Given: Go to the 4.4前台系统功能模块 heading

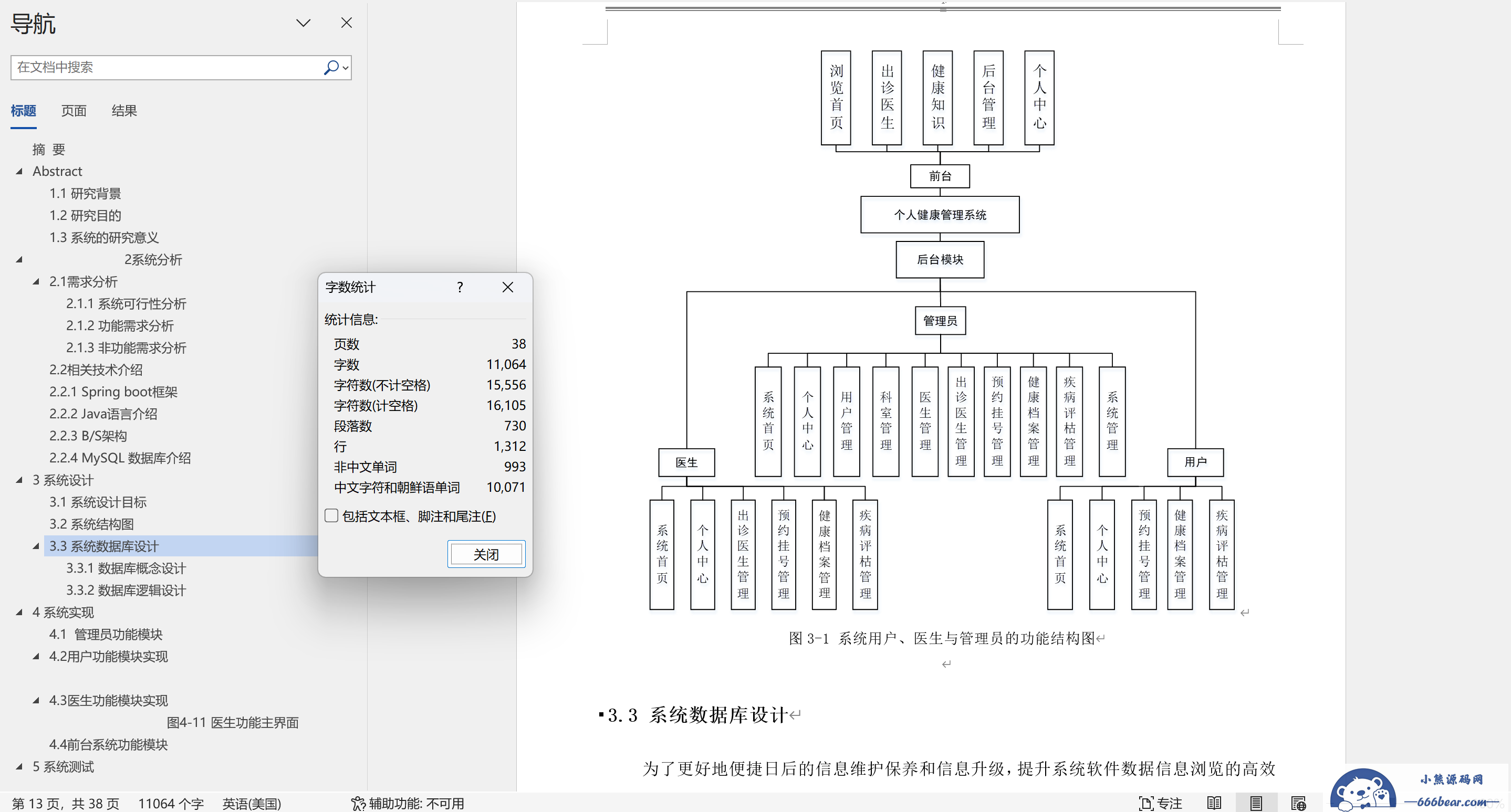Looking at the screenshot, I should coord(109,745).
